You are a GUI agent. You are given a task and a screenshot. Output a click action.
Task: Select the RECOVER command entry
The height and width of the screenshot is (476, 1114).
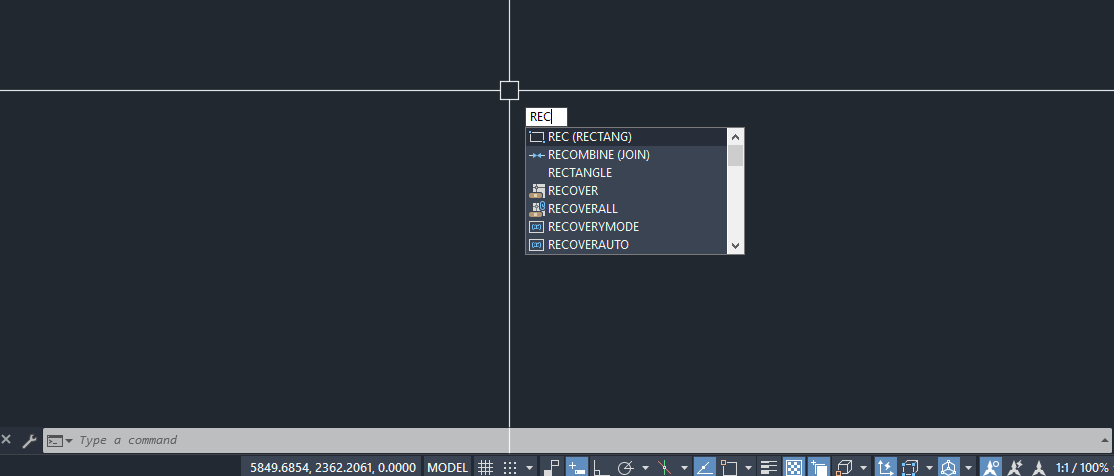tap(627, 190)
